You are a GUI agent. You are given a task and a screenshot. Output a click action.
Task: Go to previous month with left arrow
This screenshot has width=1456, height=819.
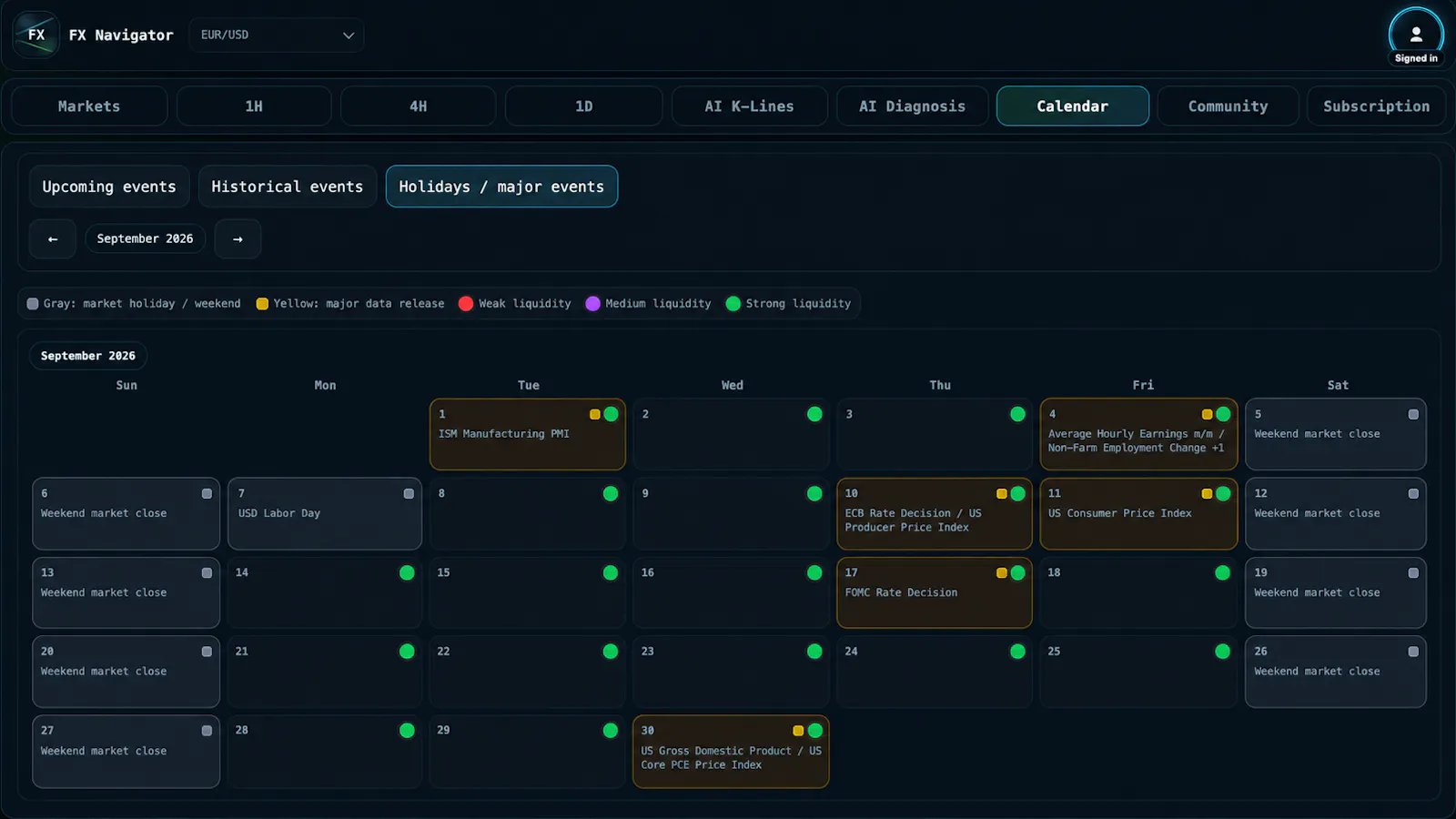coord(53,238)
